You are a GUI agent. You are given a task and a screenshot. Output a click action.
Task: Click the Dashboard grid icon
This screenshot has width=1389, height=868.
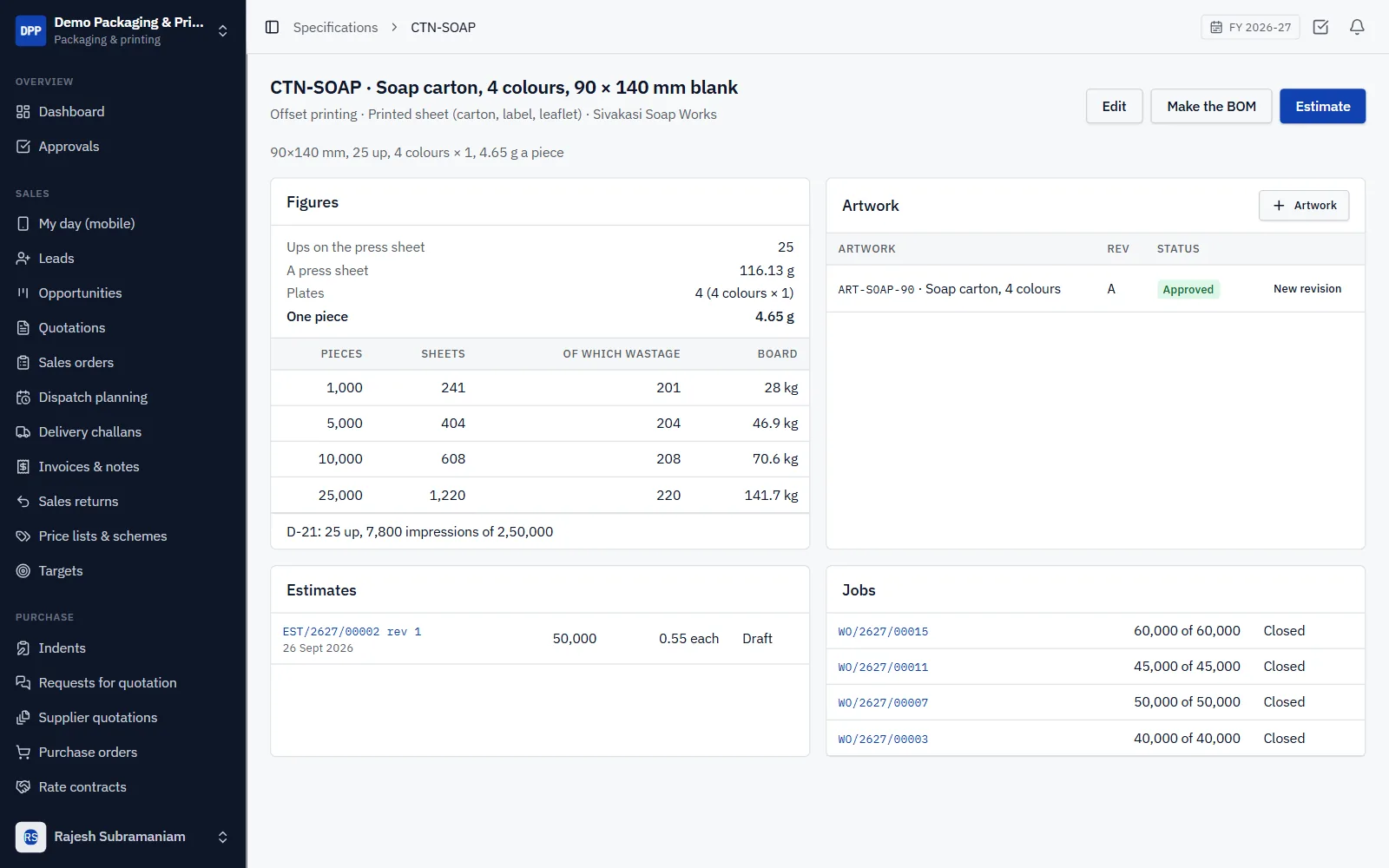(23, 112)
